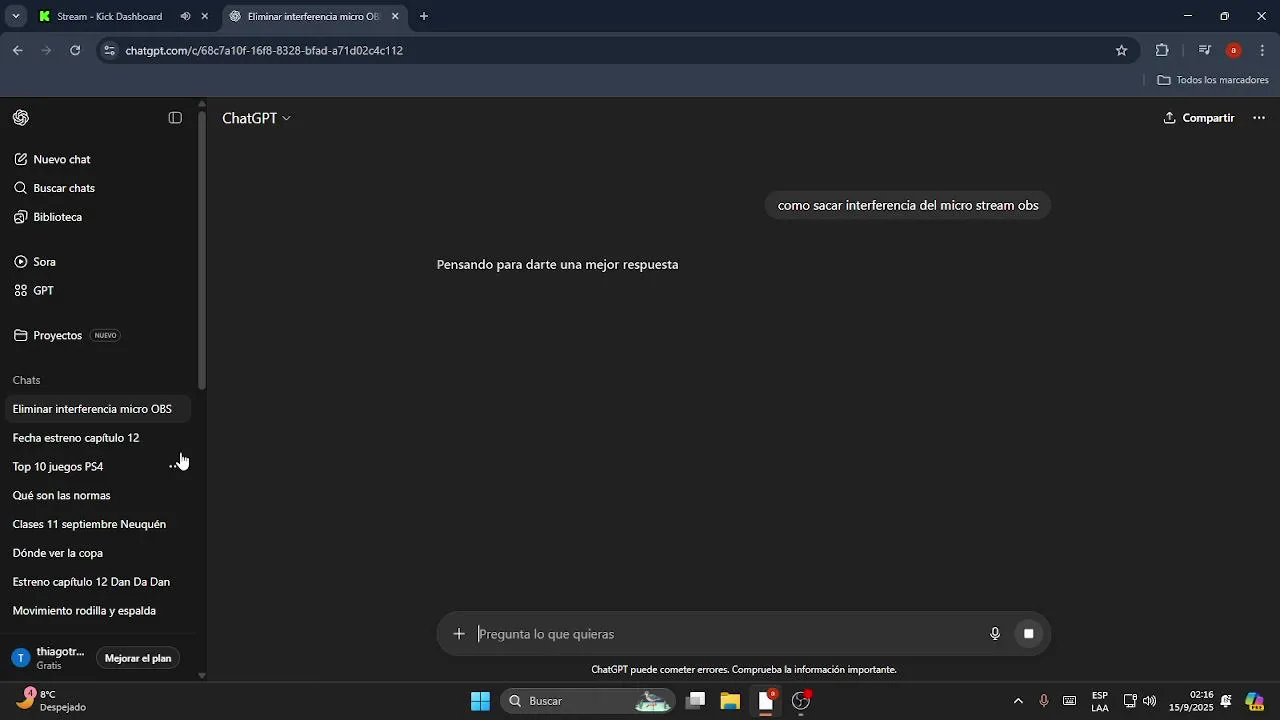This screenshot has width=1280, height=720.
Task: Open Task View on the taskbar
Action: [x=696, y=701]
